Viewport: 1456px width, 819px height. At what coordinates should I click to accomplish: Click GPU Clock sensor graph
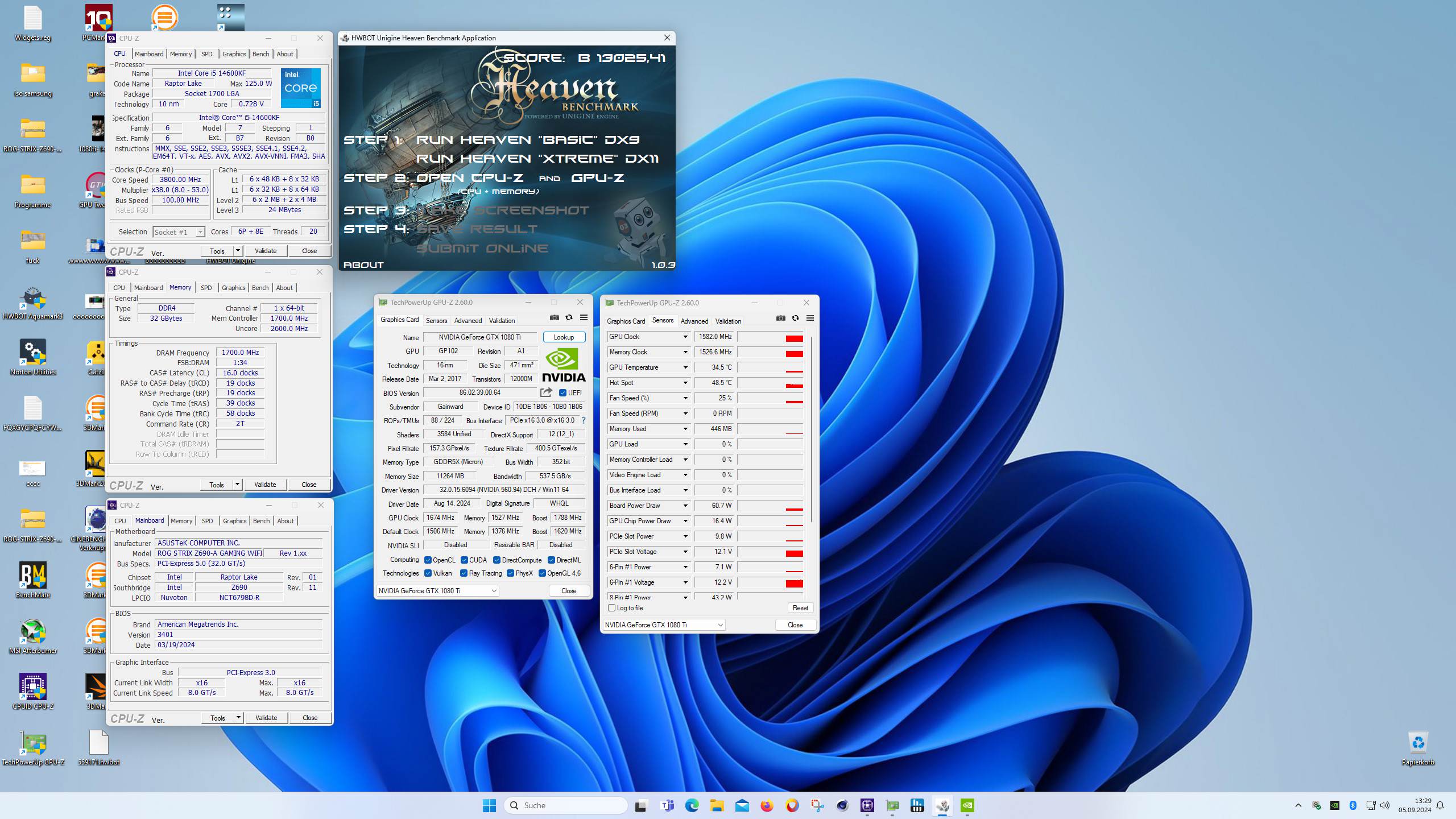click(x=771, y=337)
